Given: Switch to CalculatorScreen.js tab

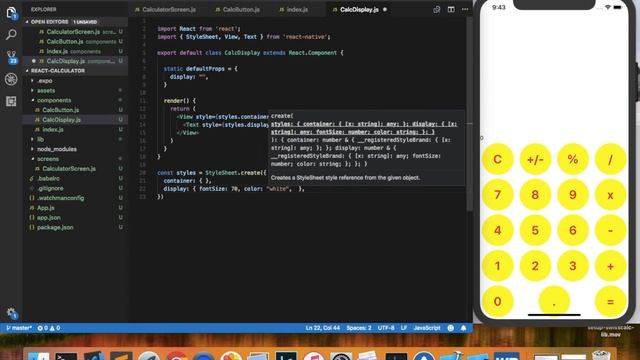Looking at the screenshot, I should coord(165,9).
